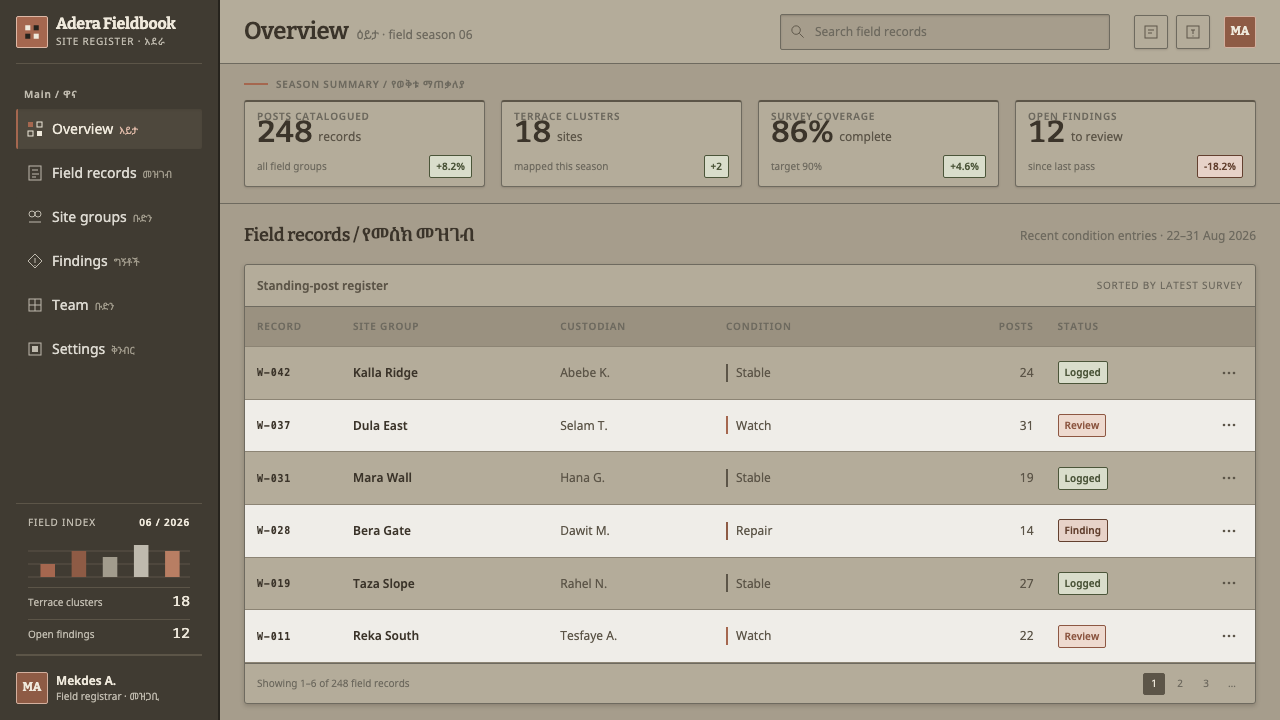
Task: Click the Sorted by Latest Survey label
Action: (x=1169, y=286)
